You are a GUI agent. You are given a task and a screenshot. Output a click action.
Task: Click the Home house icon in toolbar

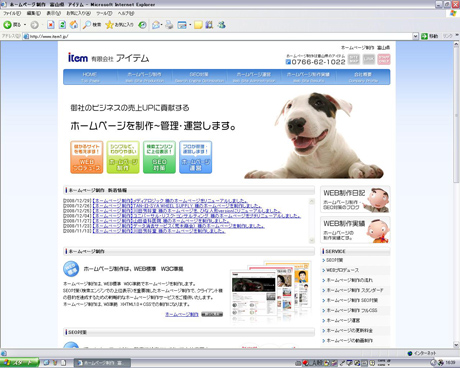74,25
